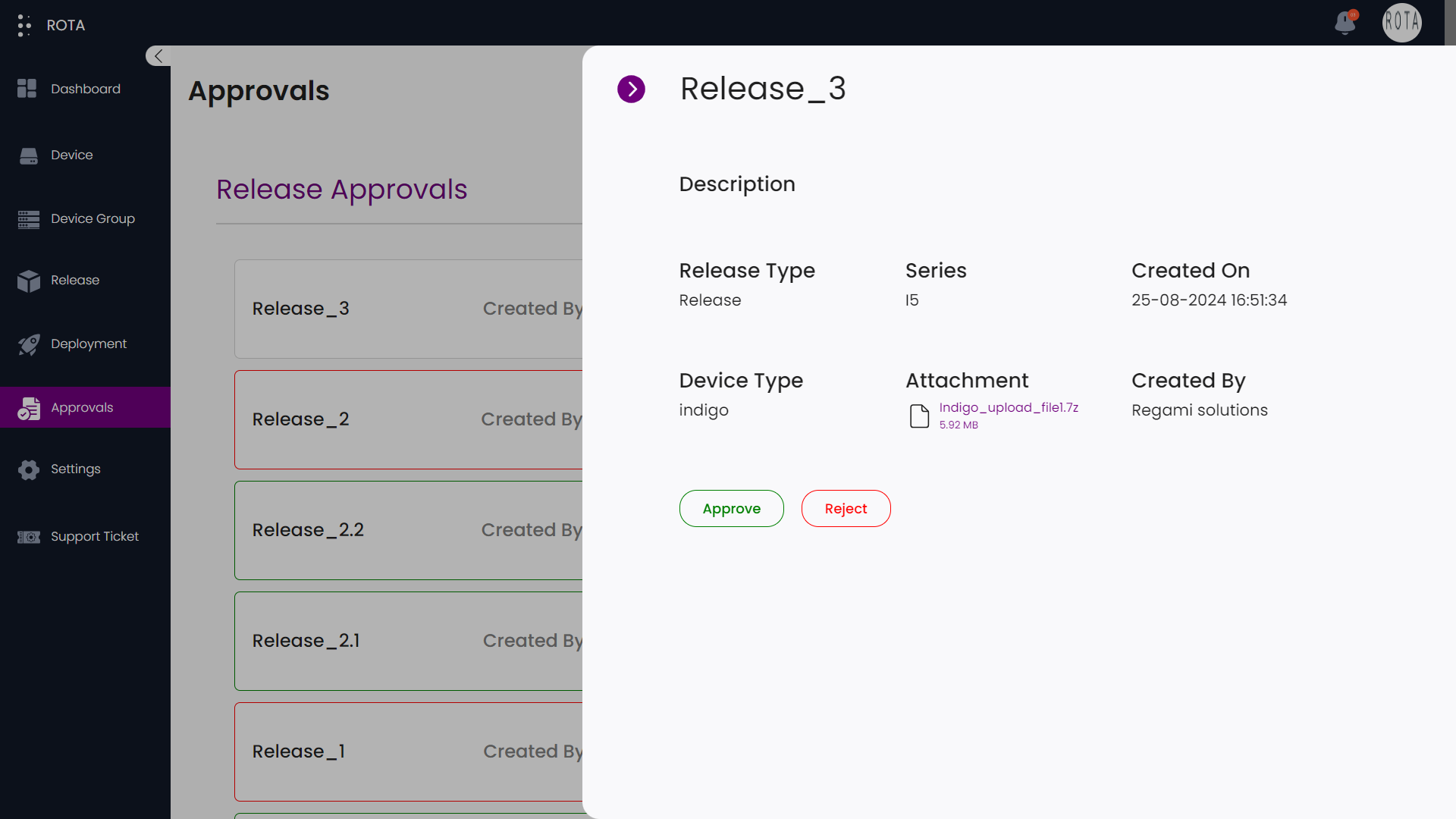Select Deployment icon in sidebar
The image size is (1456, 819).
(29, 344)
